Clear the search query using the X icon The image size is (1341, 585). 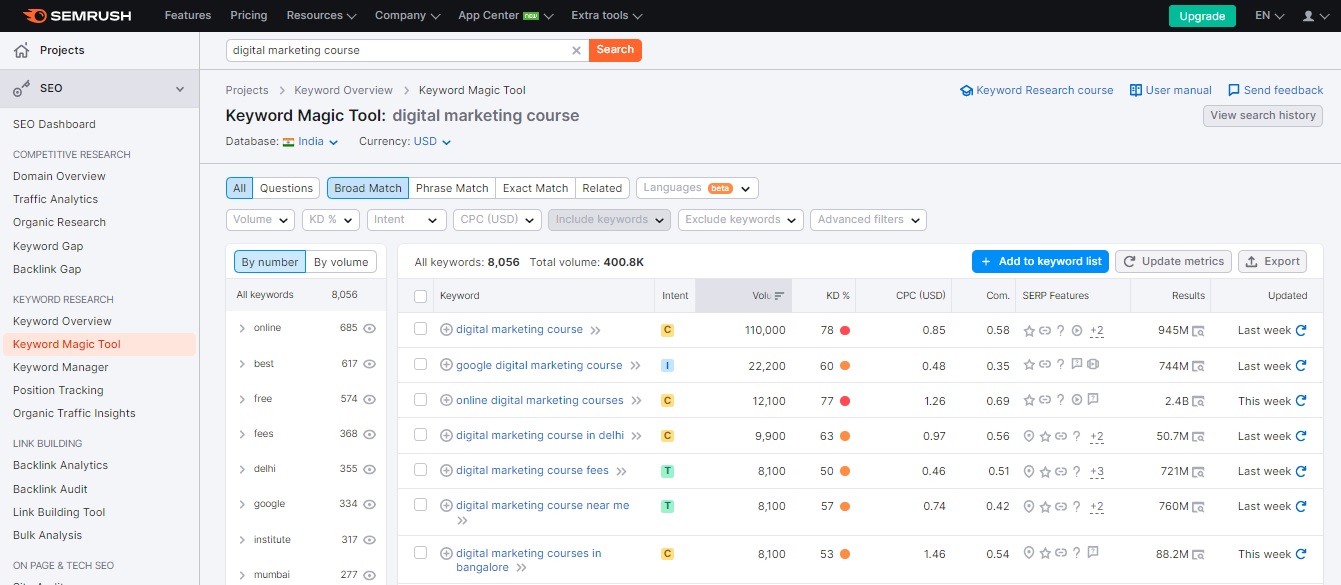(x=577, y=50)
